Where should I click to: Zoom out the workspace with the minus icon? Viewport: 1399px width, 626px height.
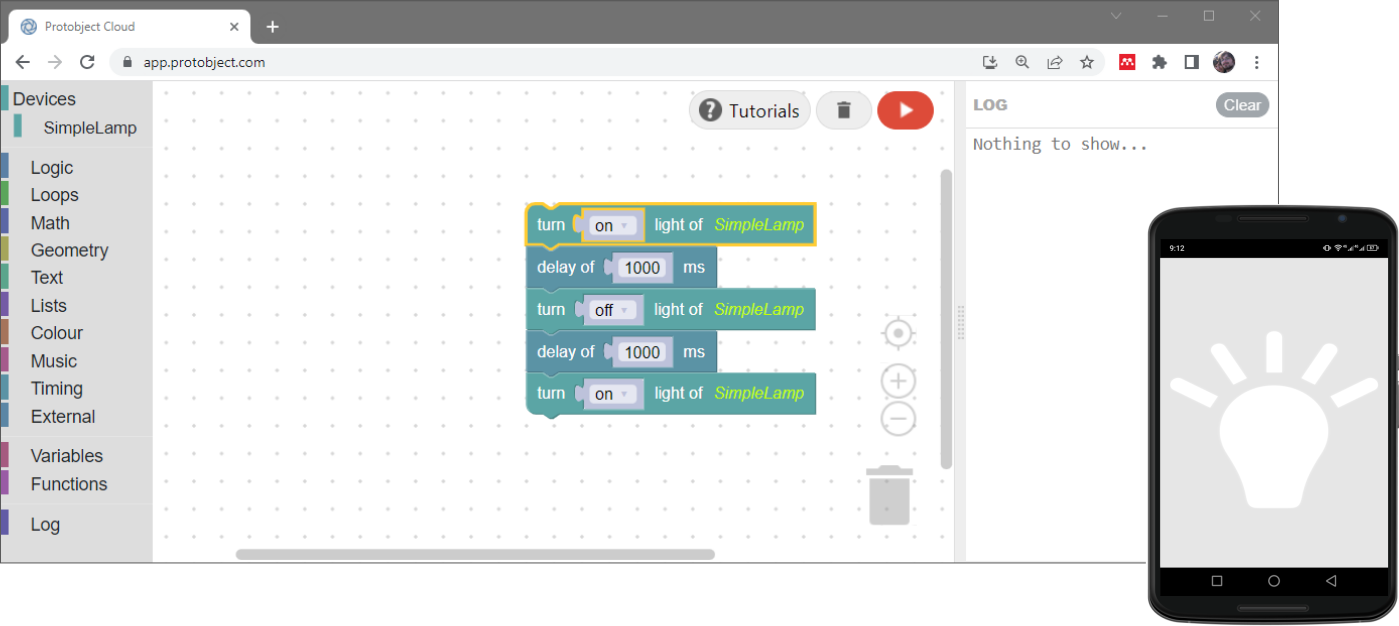pos(898,418)
